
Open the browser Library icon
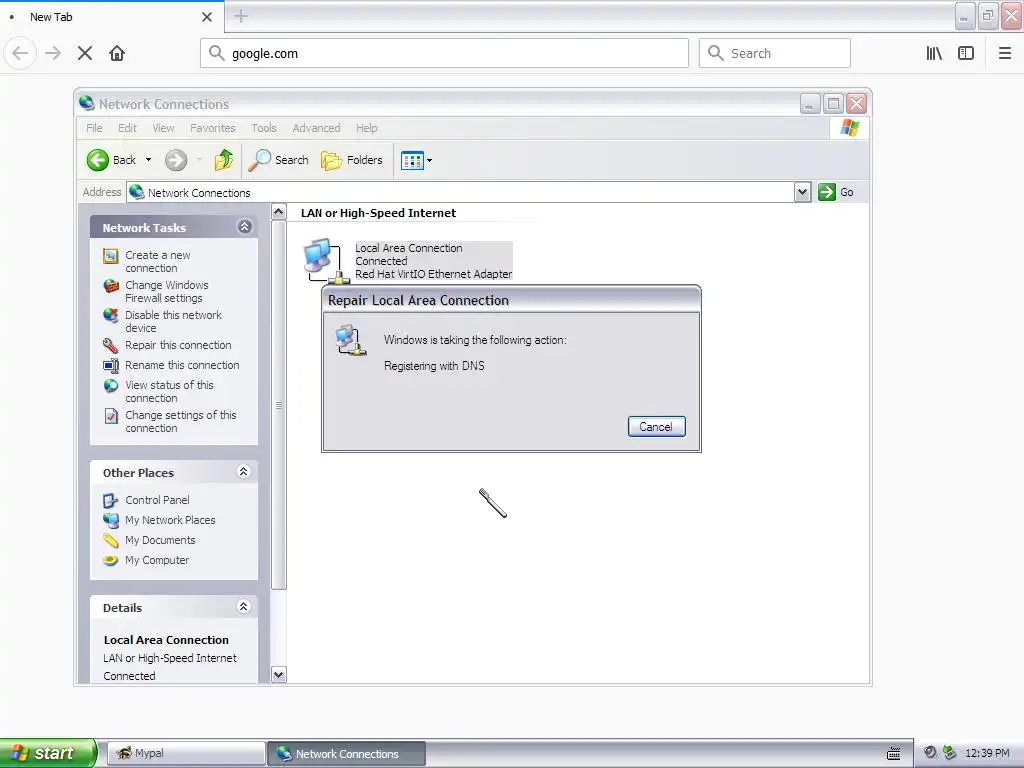point(934,53)
